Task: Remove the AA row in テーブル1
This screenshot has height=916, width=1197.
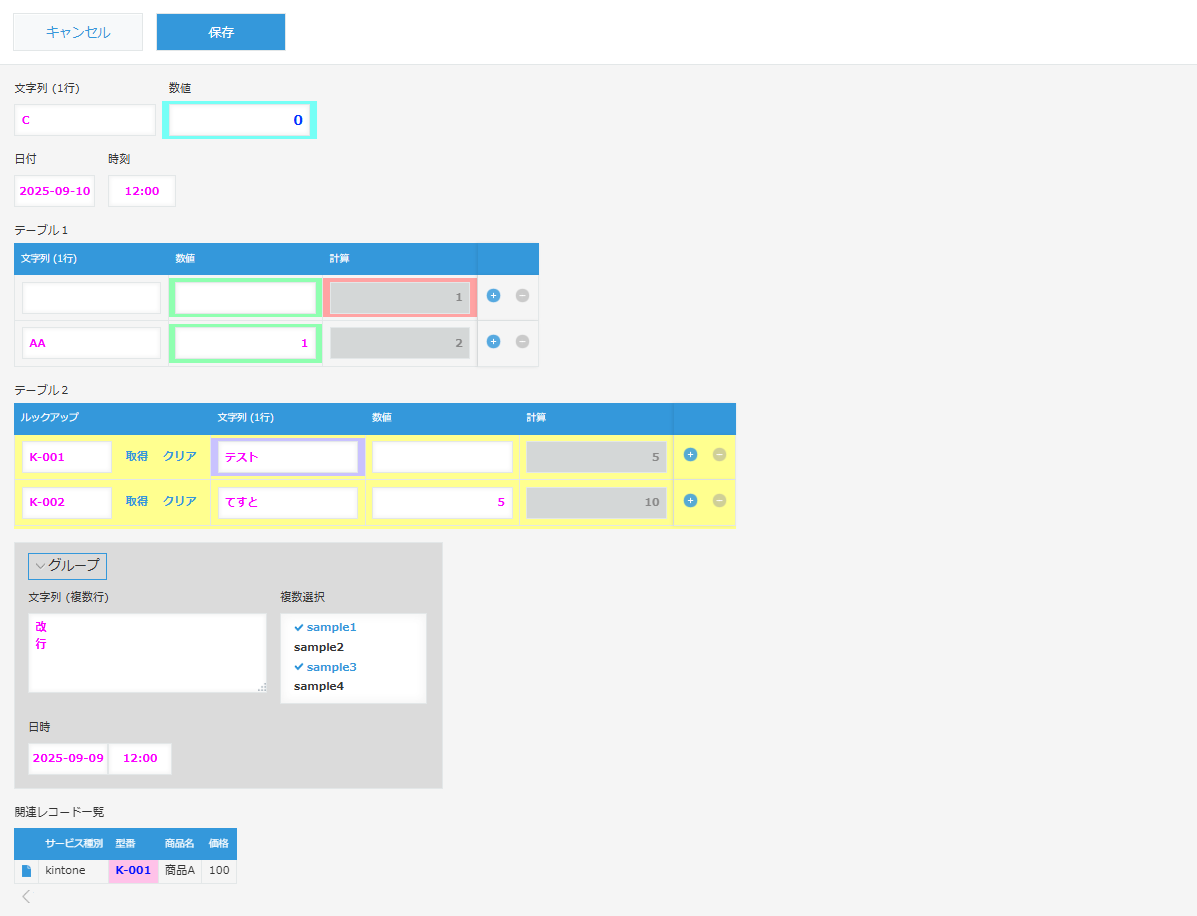Action: (522, 342)
